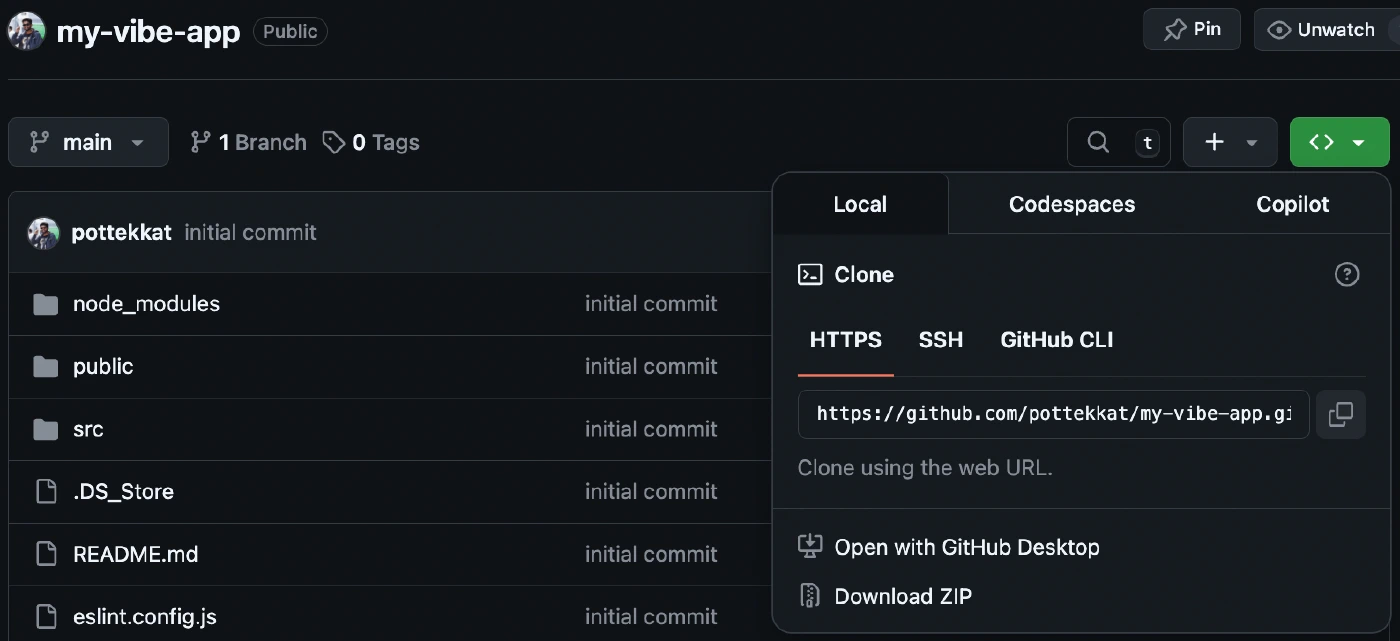Viewport: 1400px width, 641px height.
Task: Click the Go to file search field
Action: click(1118, 142)
